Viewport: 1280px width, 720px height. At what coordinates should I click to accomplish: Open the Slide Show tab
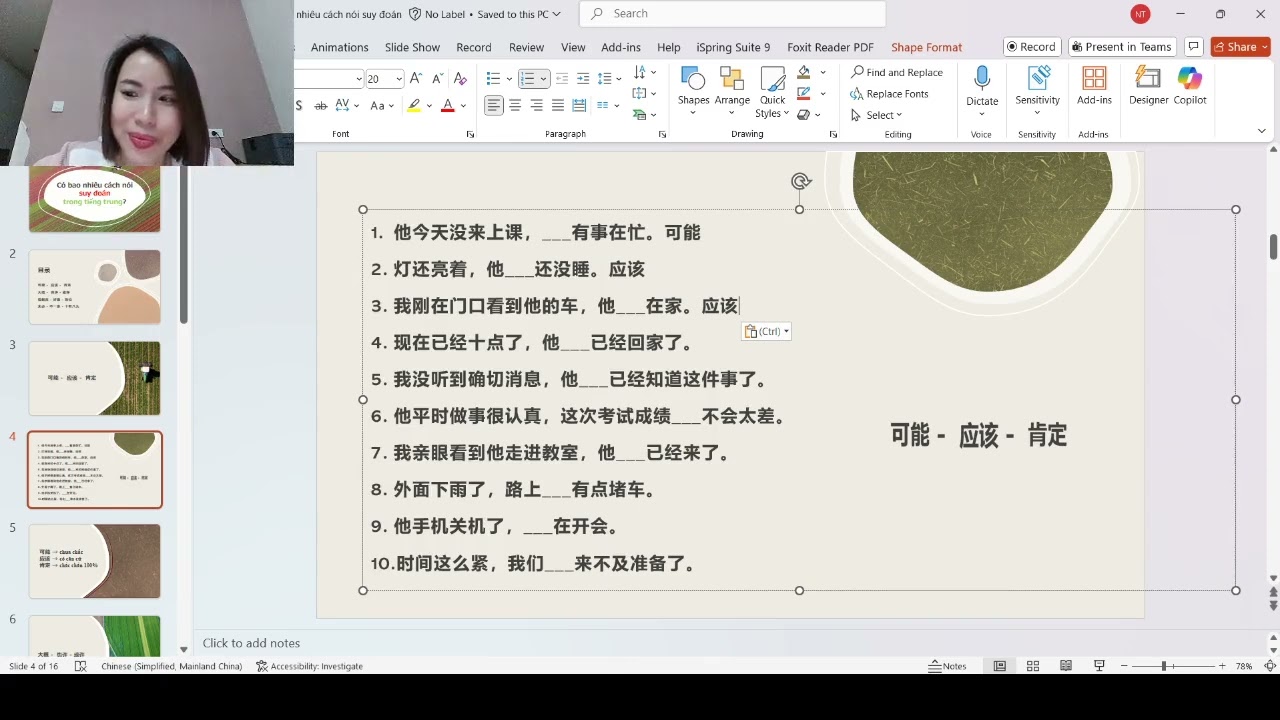pyautogui.click(x=412, y=47)
